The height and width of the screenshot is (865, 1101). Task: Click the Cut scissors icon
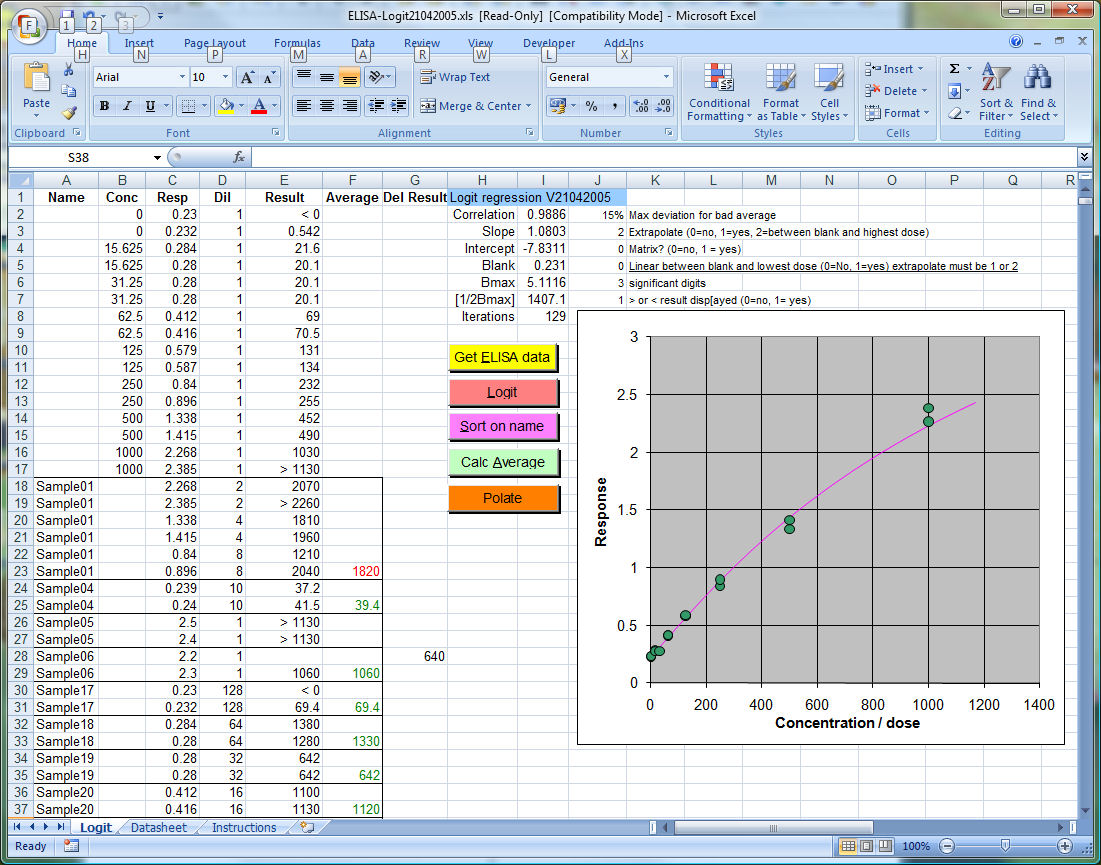pos(69,70)
